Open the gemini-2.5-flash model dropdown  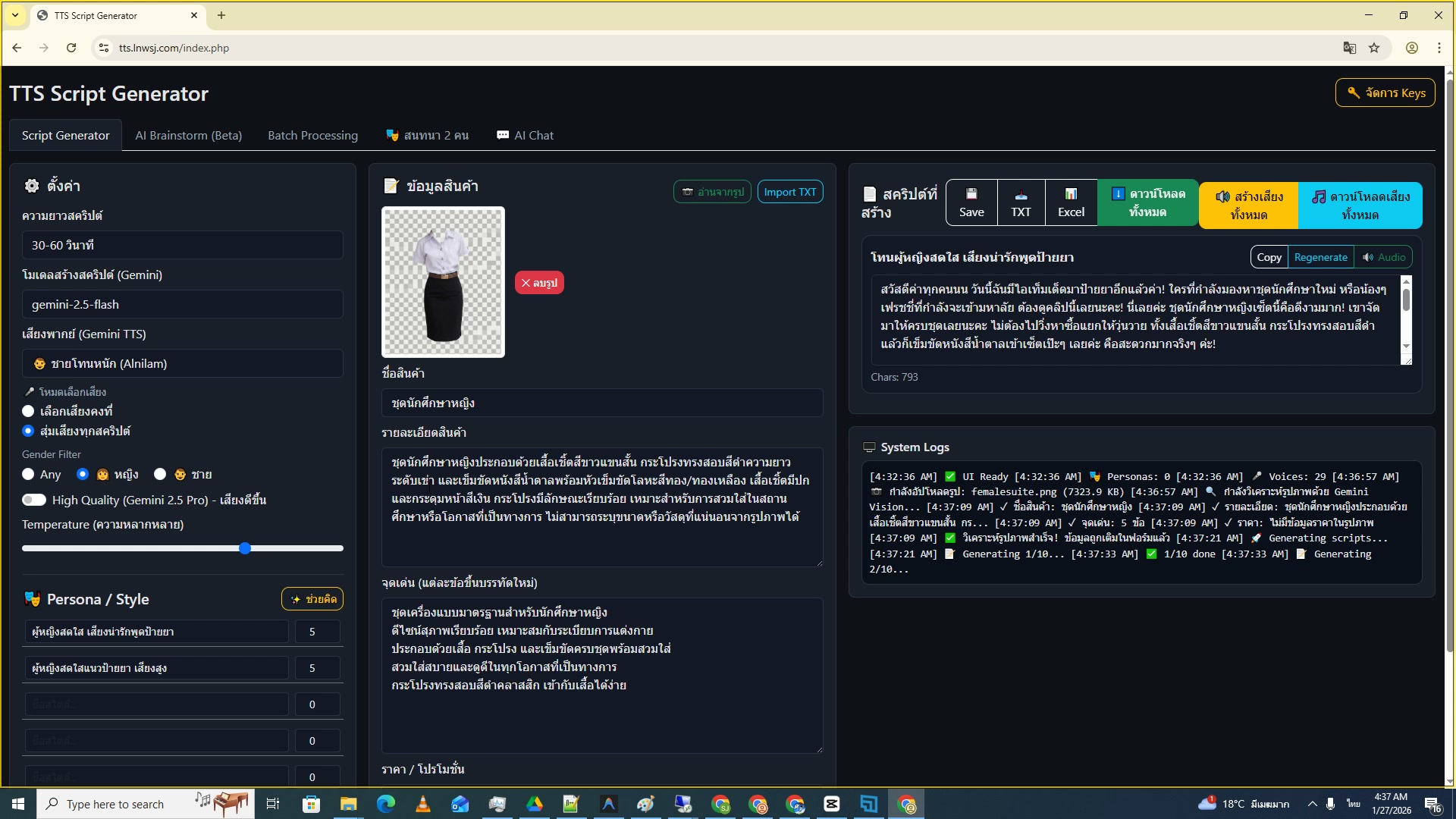pos(182,304)
